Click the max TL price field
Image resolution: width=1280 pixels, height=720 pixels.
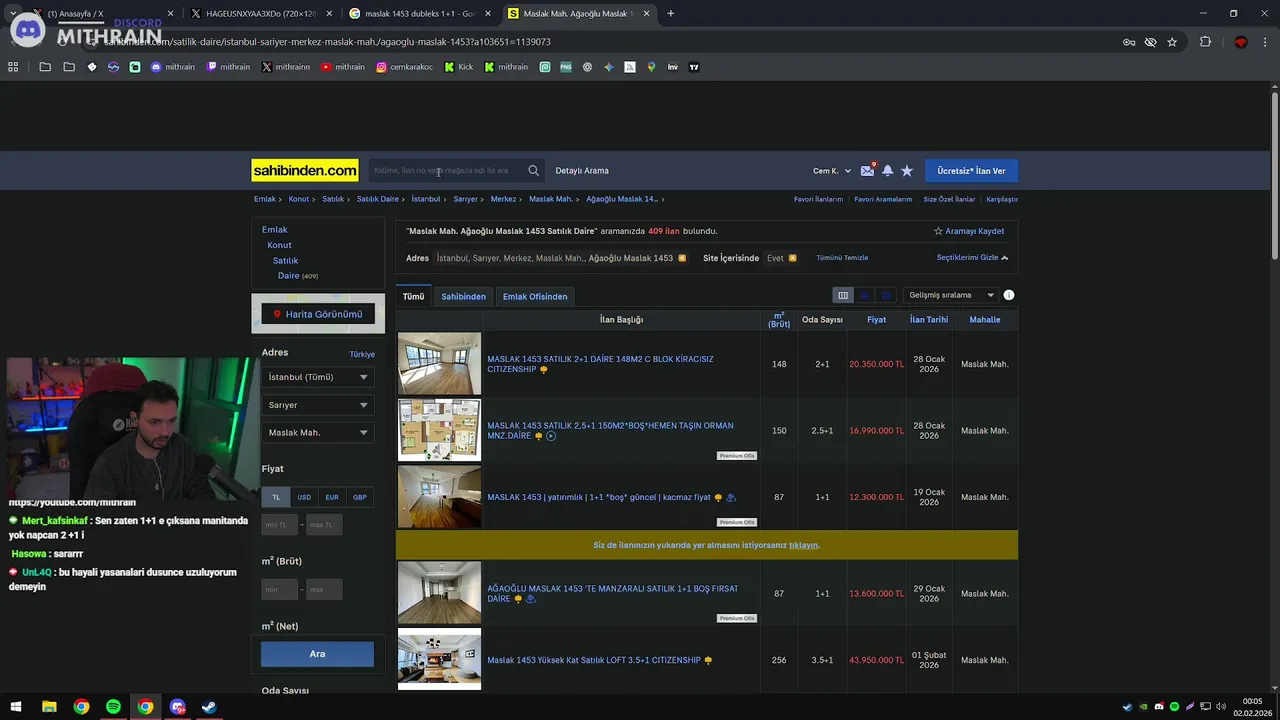324,525
